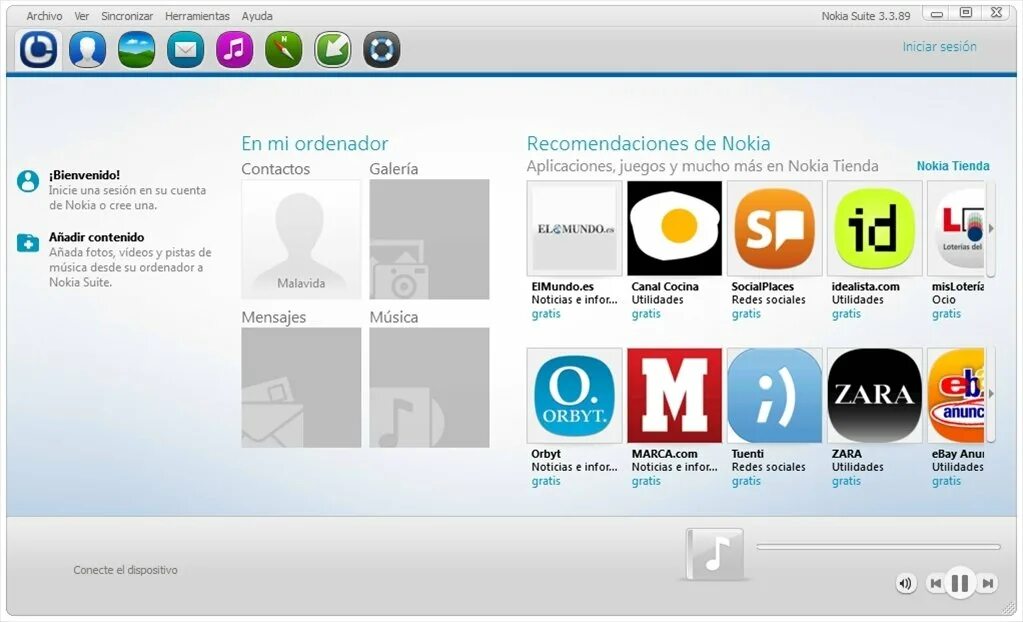Viewport: 1023px width, 622px height.
Task: Open the Messages envelope icon in toolbar
Action: click(185, 50)
